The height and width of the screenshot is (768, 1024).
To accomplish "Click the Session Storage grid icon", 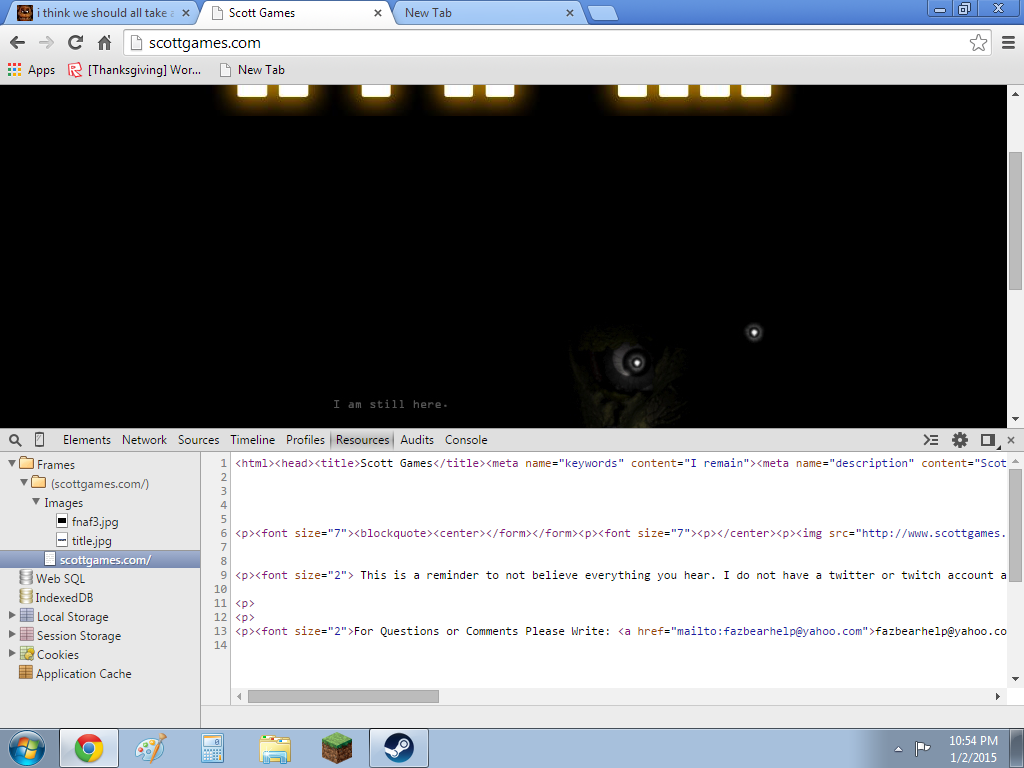I will coord(27,635).
